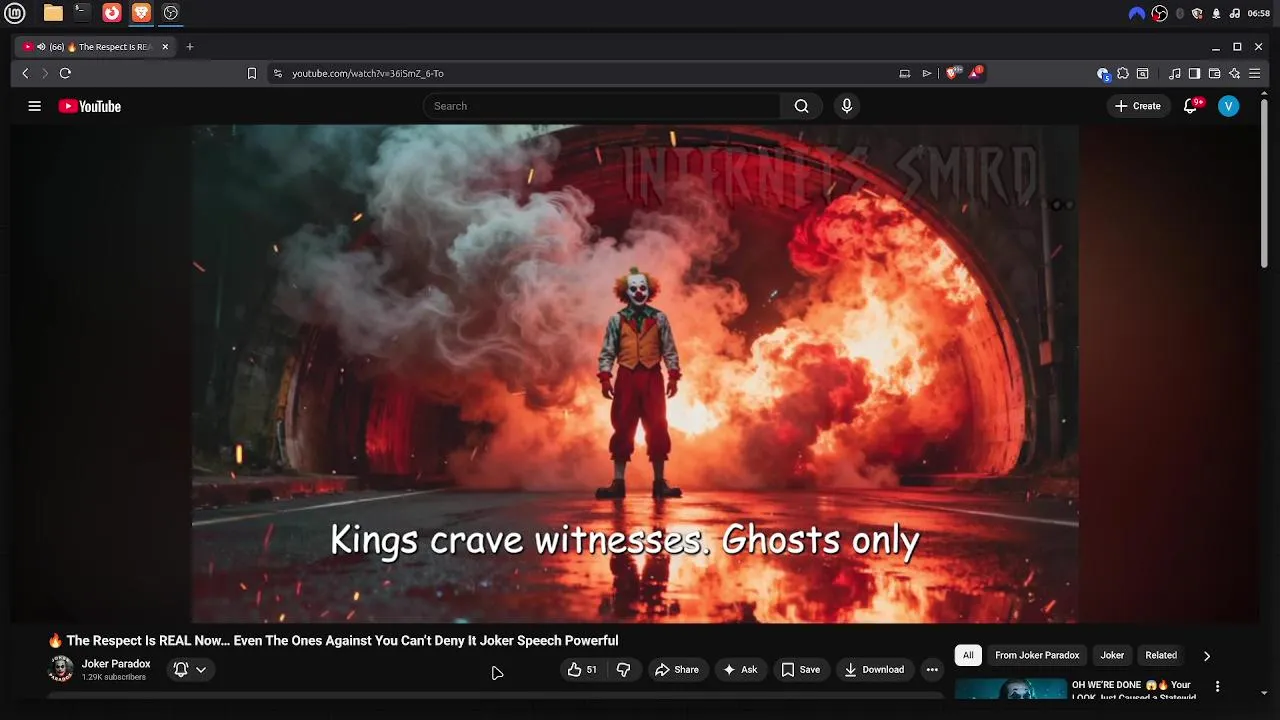The image size is (1280, 720).
Task: Toggle the browser sidebar panel
Action: (1194, 73)
